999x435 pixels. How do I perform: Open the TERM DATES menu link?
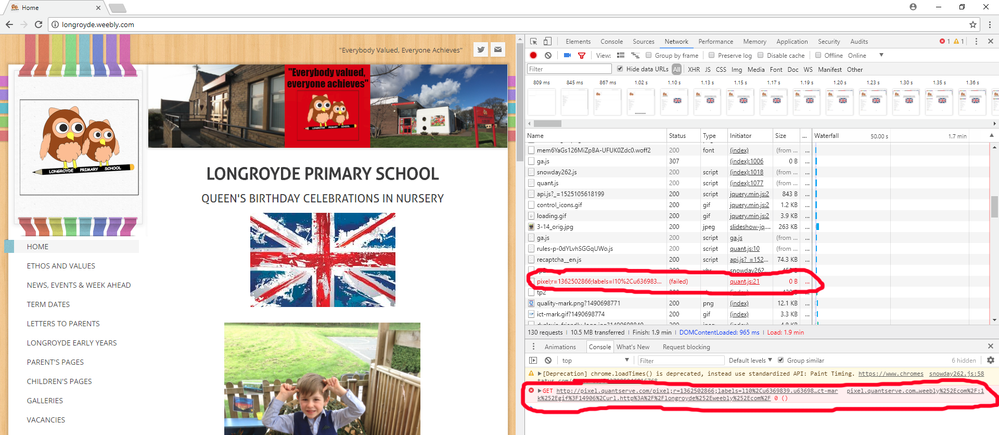pyautogui.click(x=48, y=304)
